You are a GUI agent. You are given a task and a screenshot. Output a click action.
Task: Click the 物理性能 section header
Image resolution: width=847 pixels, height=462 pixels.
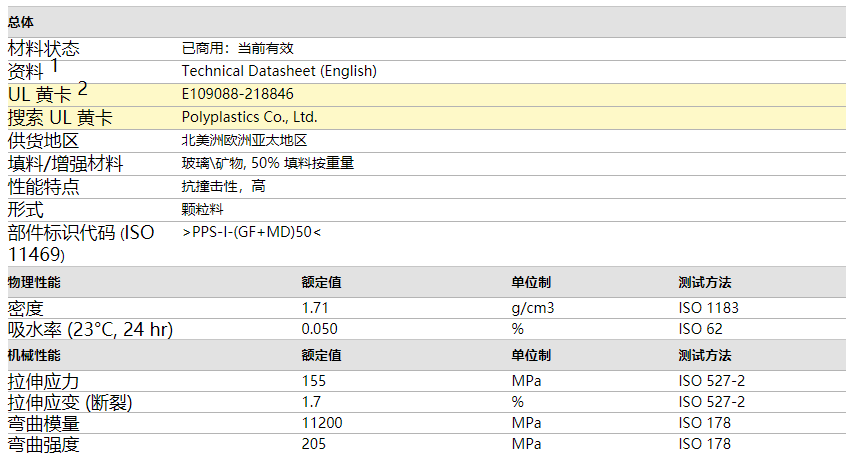click(34, 283)
